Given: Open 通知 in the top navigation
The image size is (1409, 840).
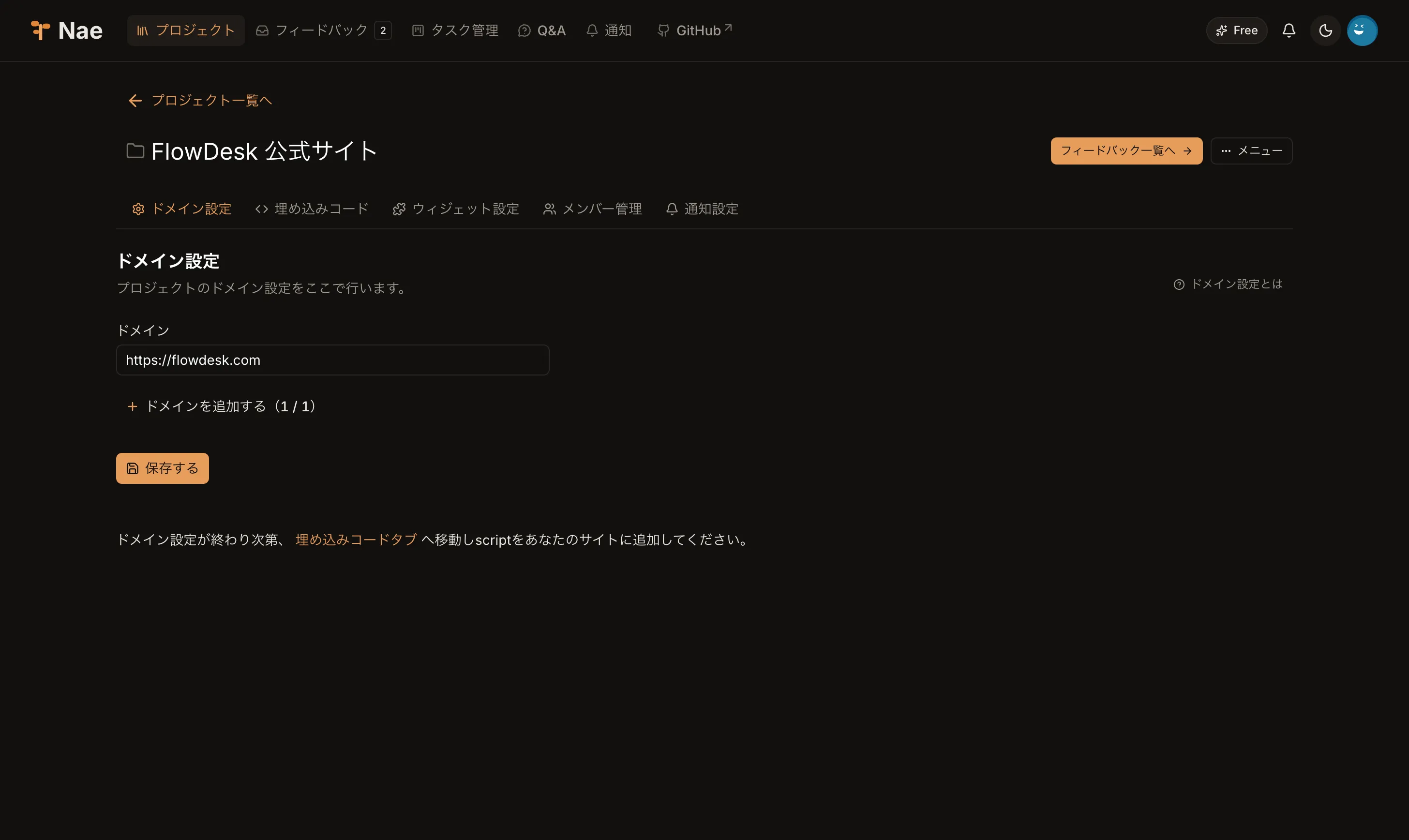Looking at the screenshot, I should 609,30.
